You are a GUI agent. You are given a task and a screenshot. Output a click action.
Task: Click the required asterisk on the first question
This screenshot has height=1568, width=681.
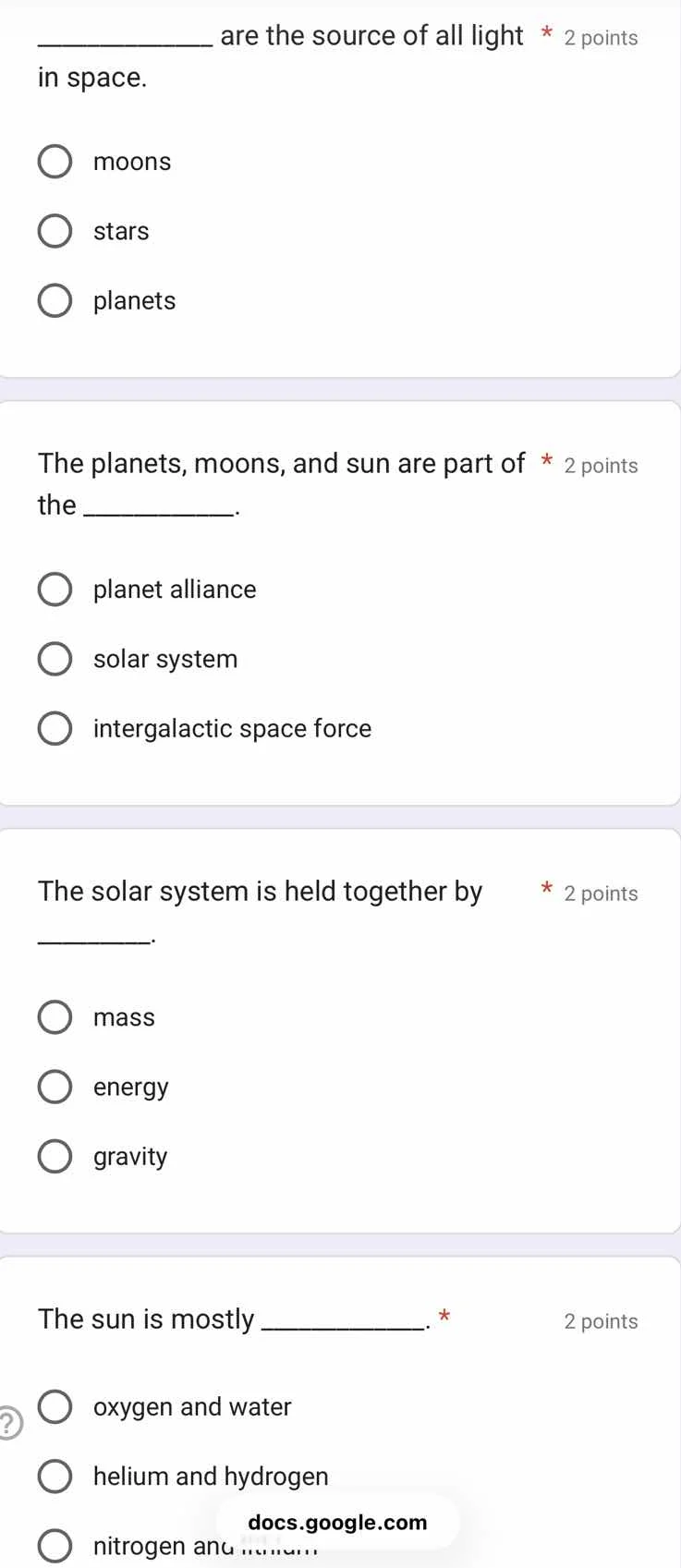pos(545,34)
